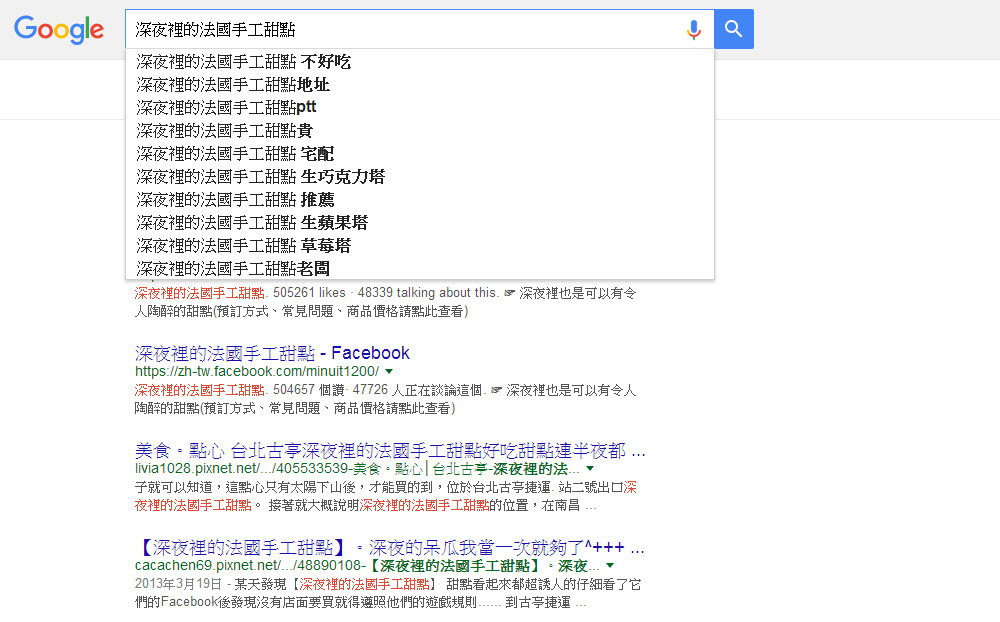Image resolution: width=1000 pixels, height=622 pixels.
Task: Select suggestion ending with 宅配
Action: click(420, 154)
